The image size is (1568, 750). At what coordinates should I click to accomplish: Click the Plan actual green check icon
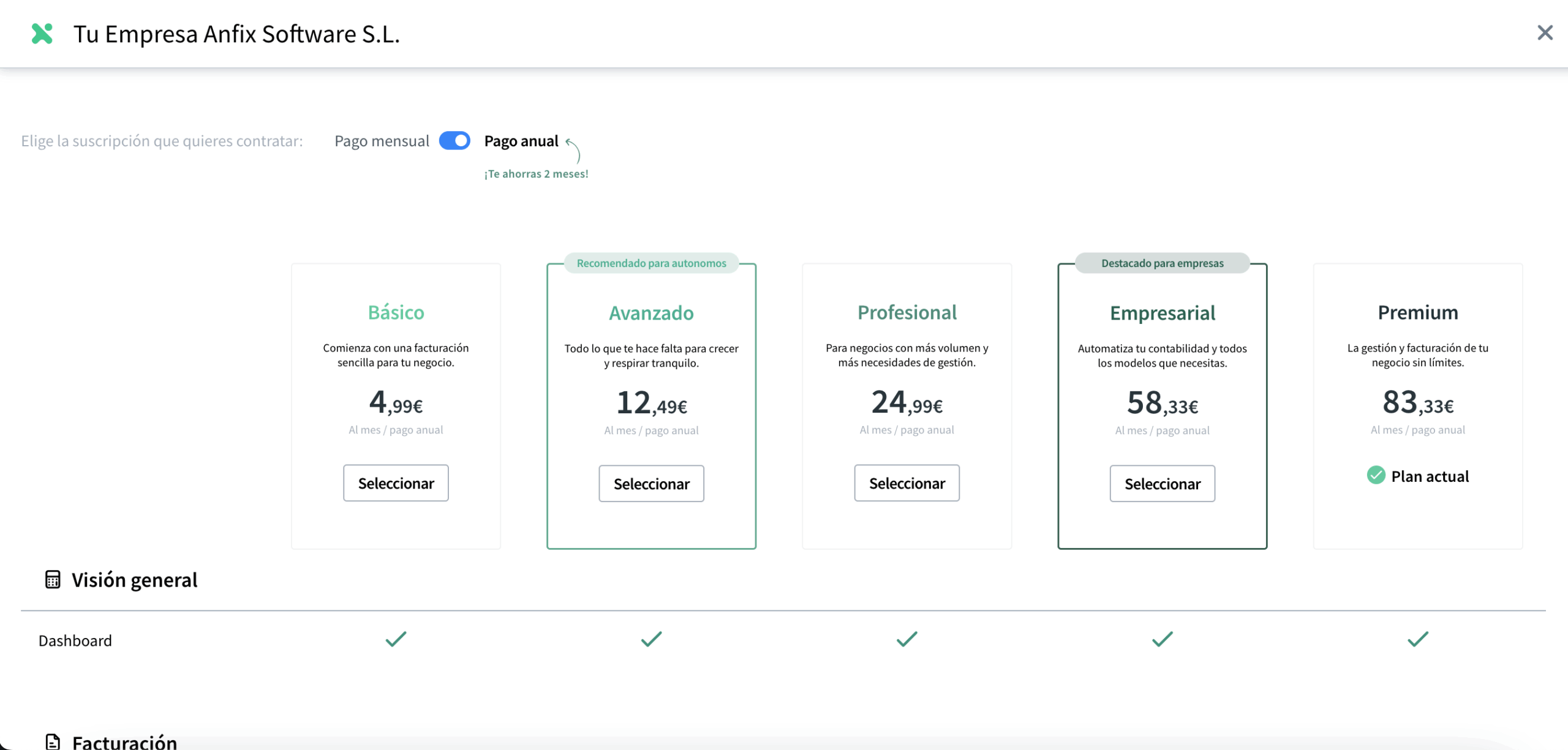1376,475
